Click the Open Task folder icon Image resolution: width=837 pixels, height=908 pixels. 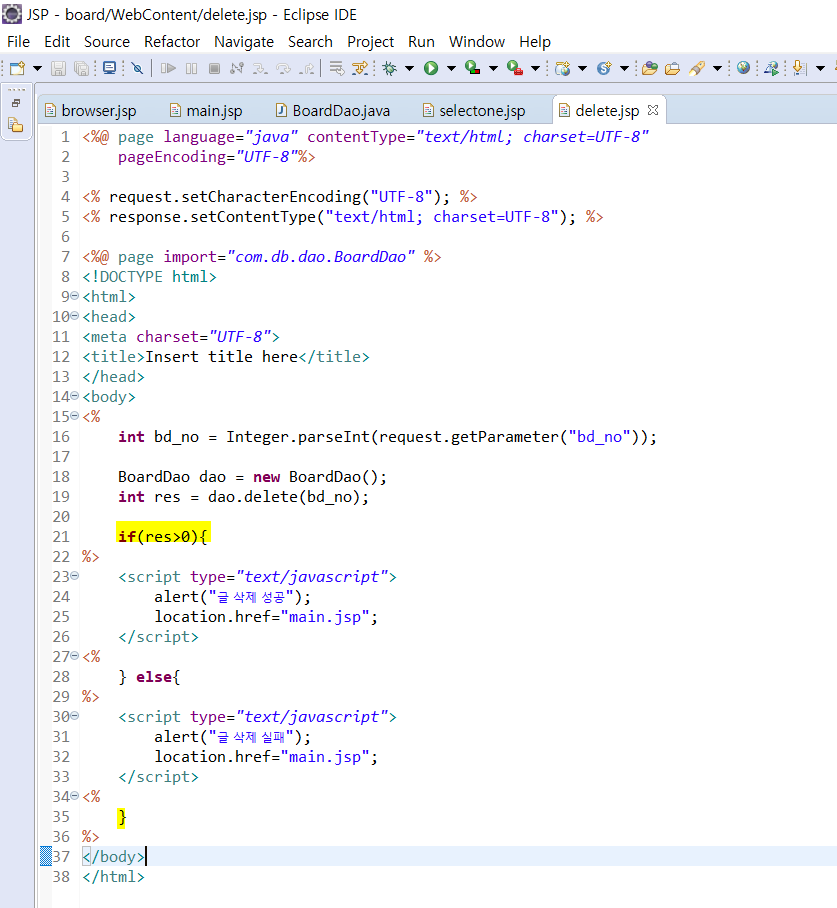coord(672,68)
